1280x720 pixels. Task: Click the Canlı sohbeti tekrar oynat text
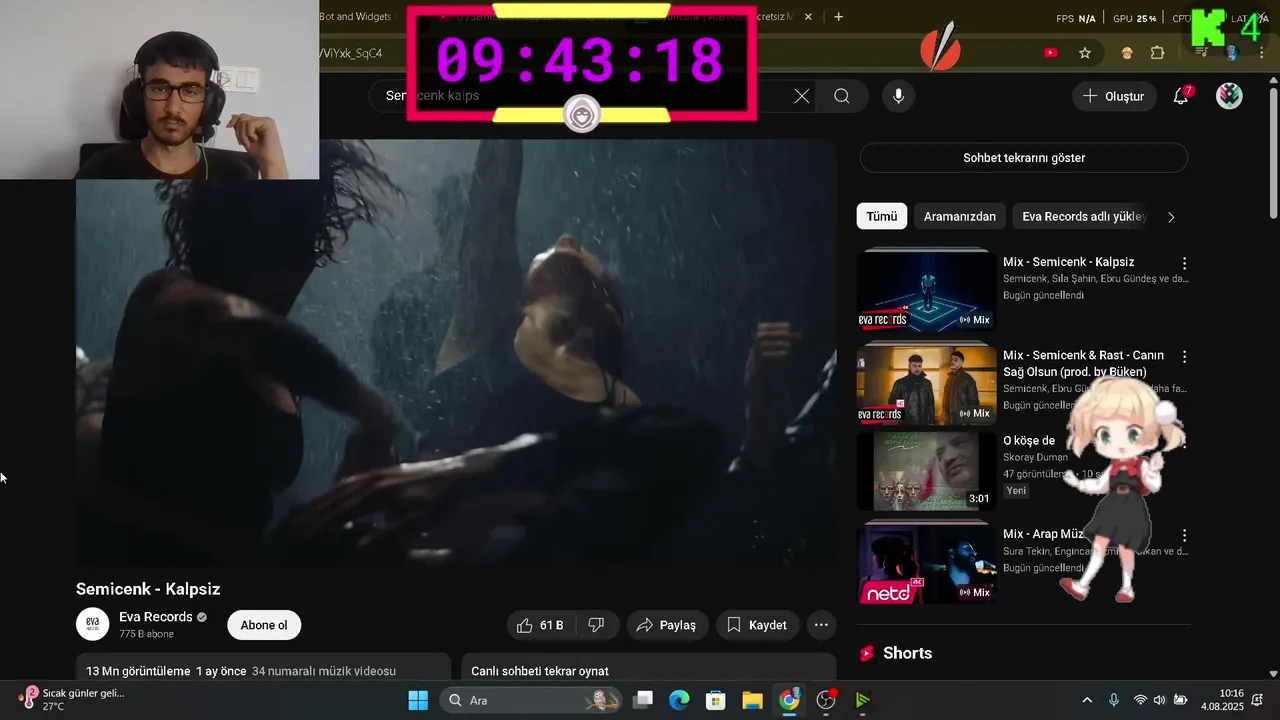tap(540, 671)
